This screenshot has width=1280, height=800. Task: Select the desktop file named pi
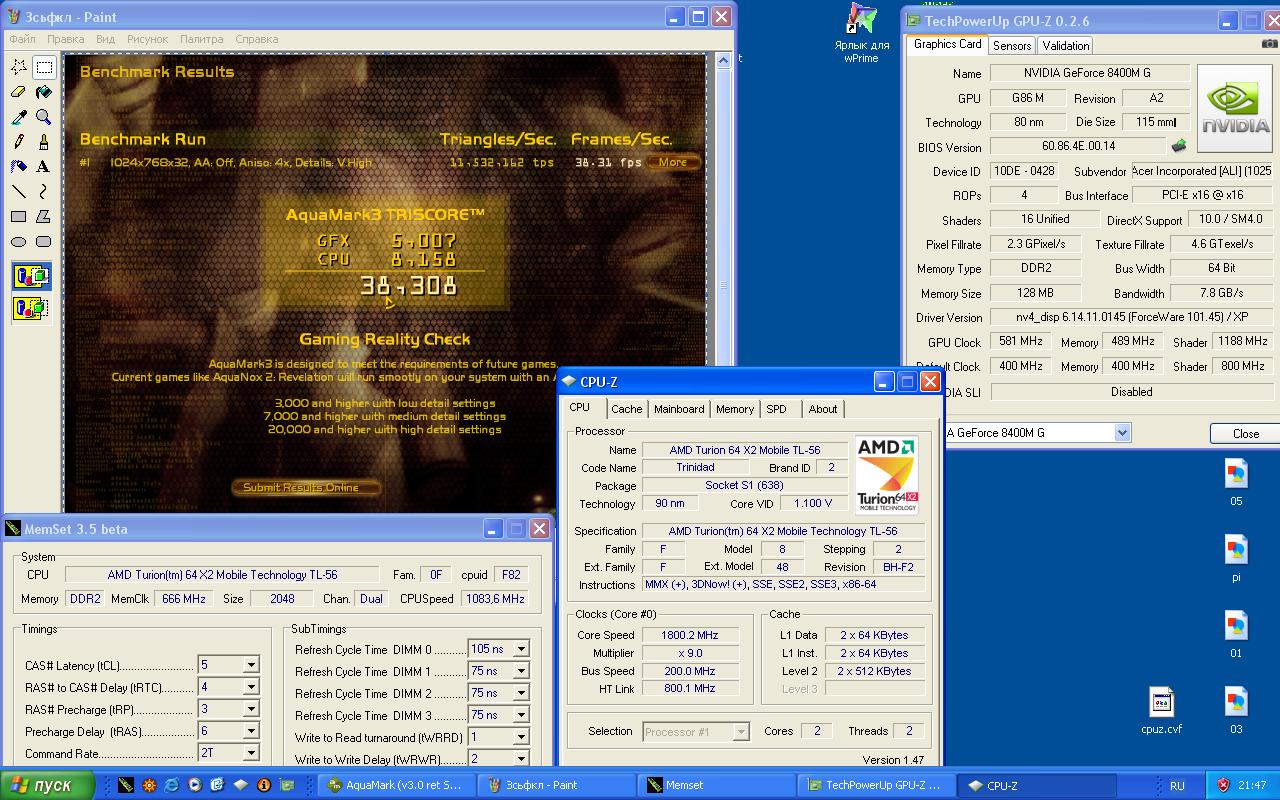point(1236,559)
